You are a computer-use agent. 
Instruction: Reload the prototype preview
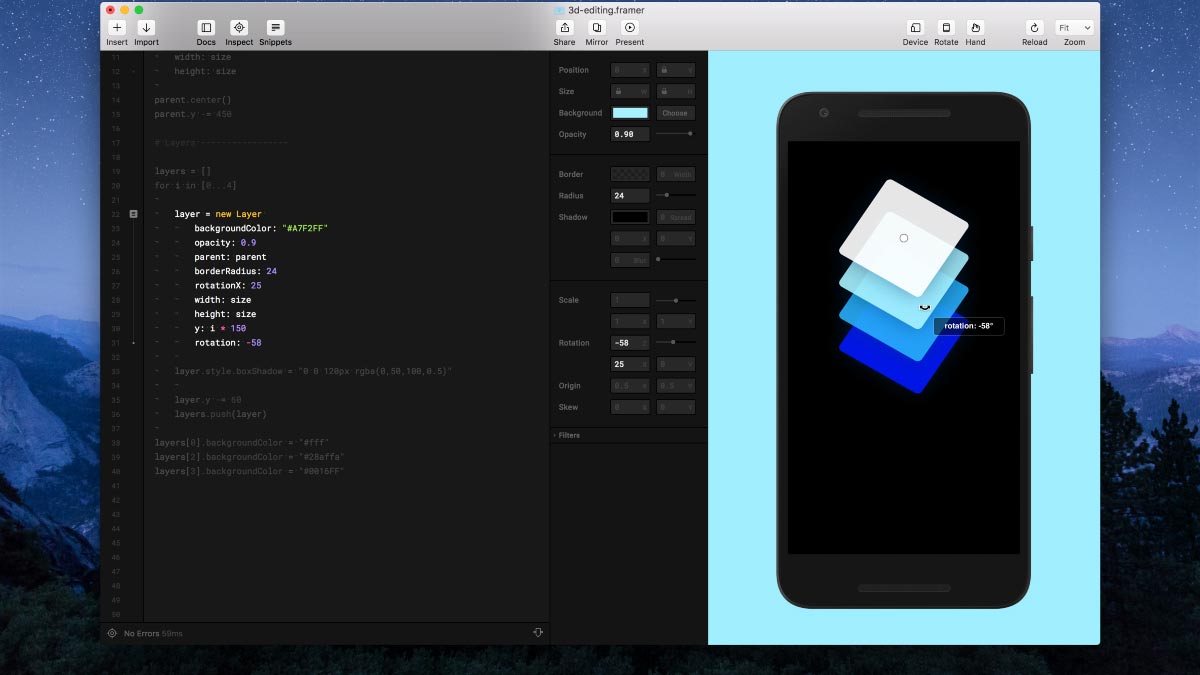pos(1034,28)
